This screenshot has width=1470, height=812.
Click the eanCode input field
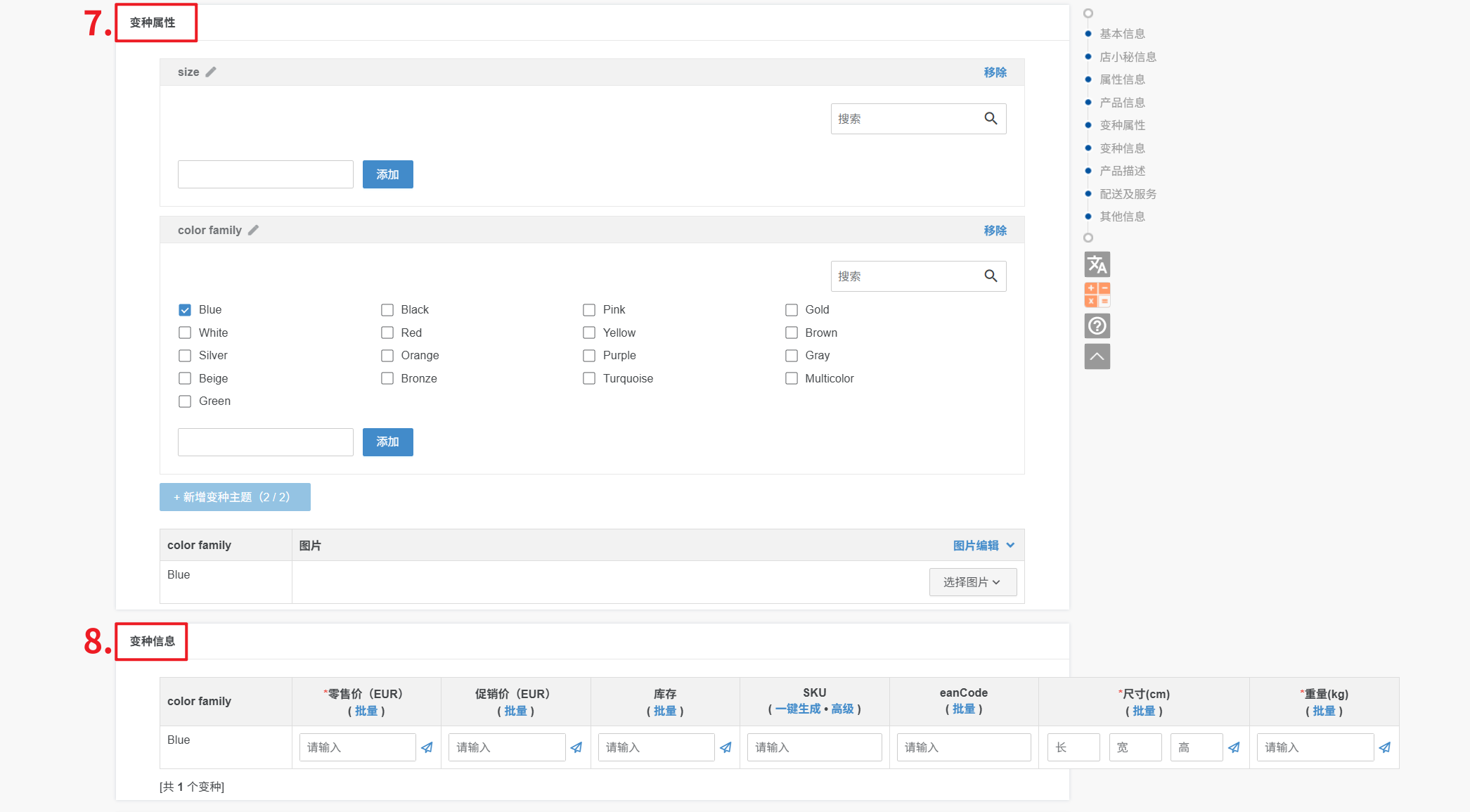(963, 747)
